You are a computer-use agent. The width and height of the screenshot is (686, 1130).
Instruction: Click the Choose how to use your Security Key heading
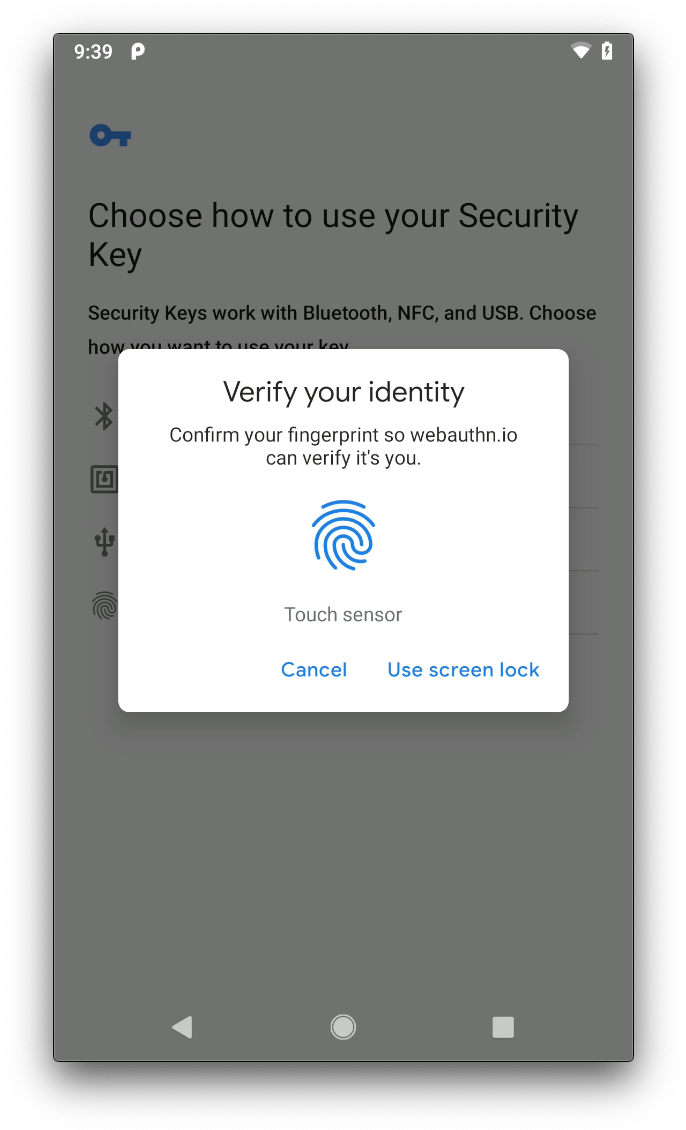(x=333, y=235)
